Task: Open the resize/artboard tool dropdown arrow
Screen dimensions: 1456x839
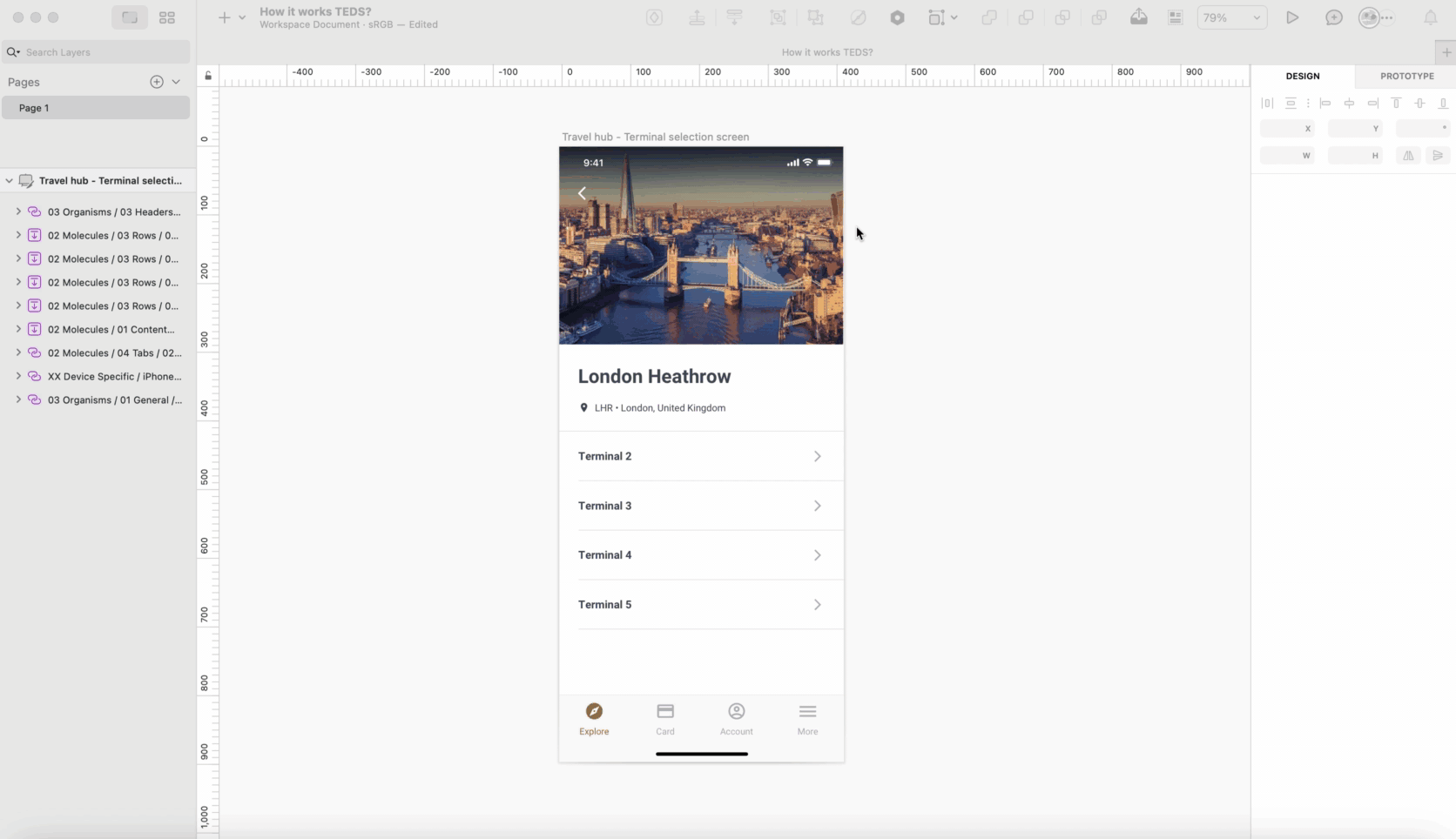Action: click(x=954, y=17)
